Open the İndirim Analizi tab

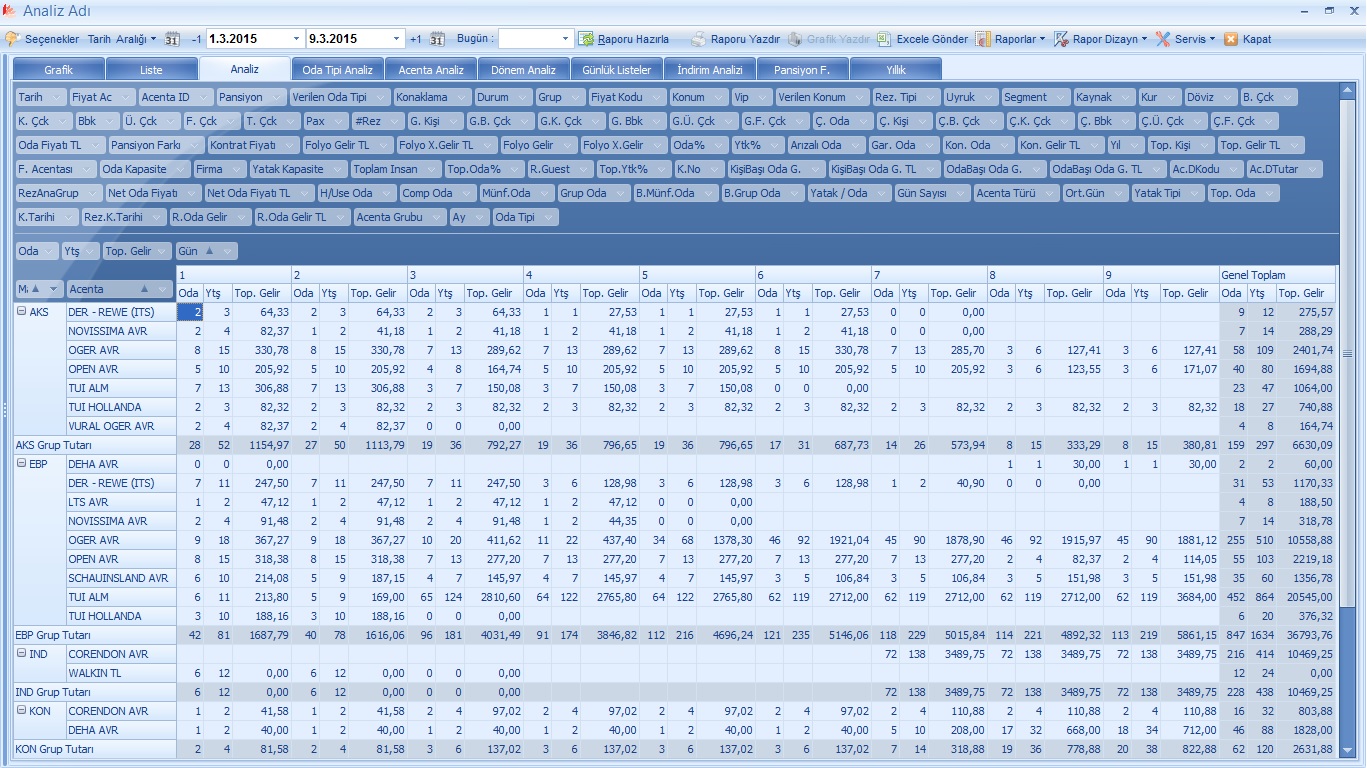[709, 70]
